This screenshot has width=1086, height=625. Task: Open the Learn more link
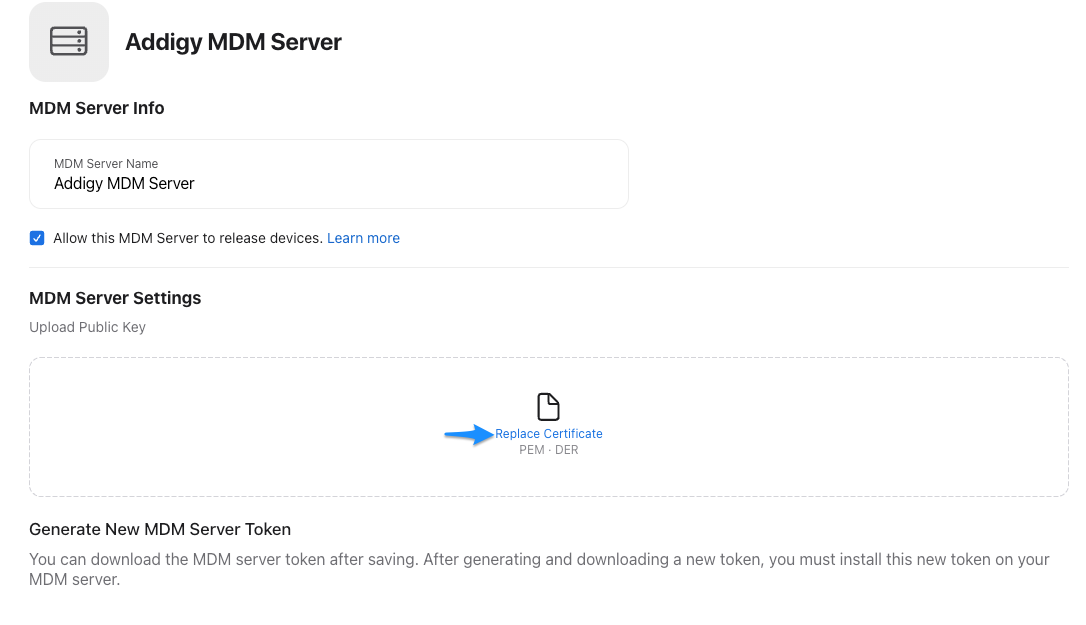(x=363, y=238)
